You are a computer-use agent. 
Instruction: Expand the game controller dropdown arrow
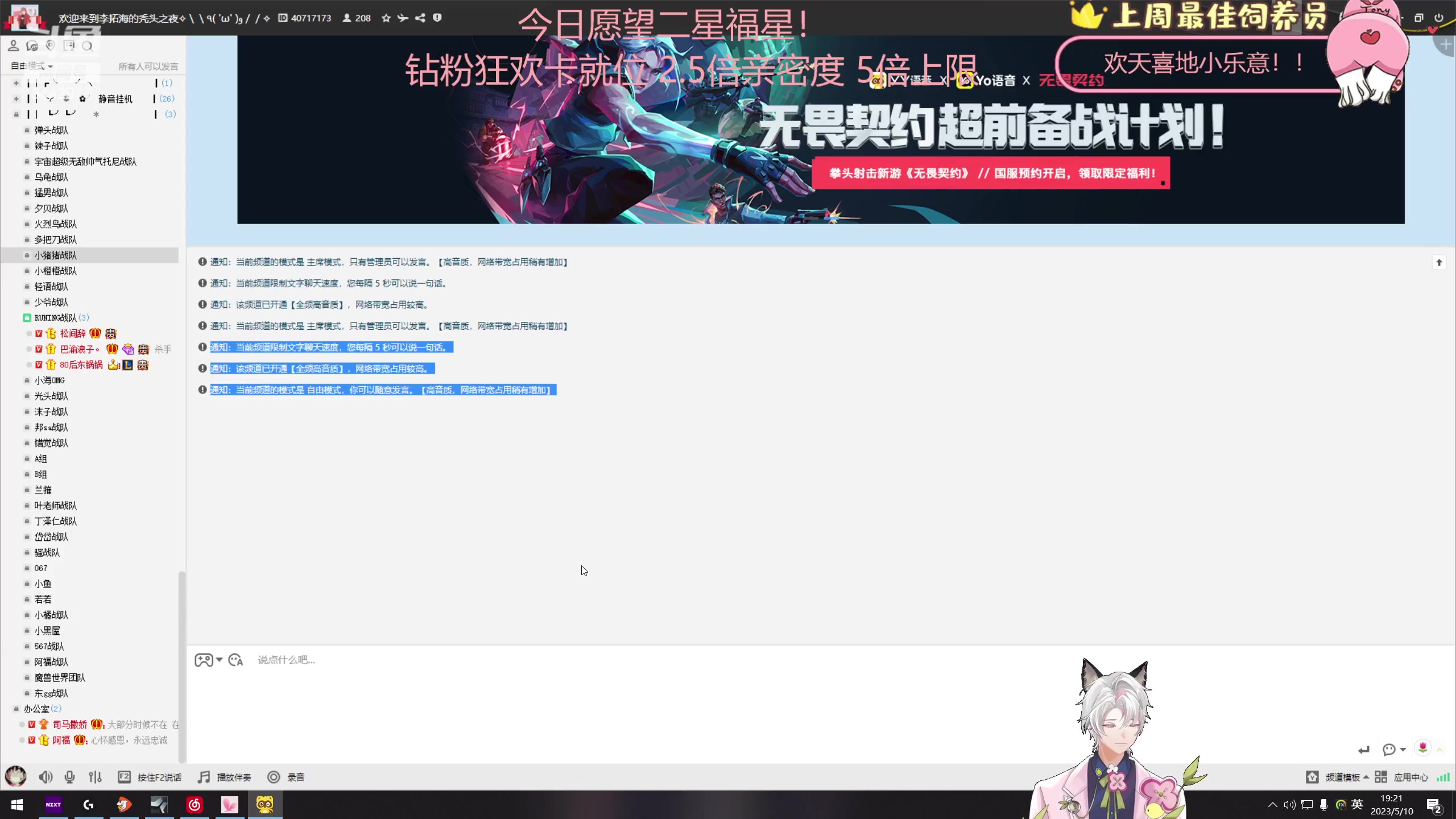tap(220, 660)
